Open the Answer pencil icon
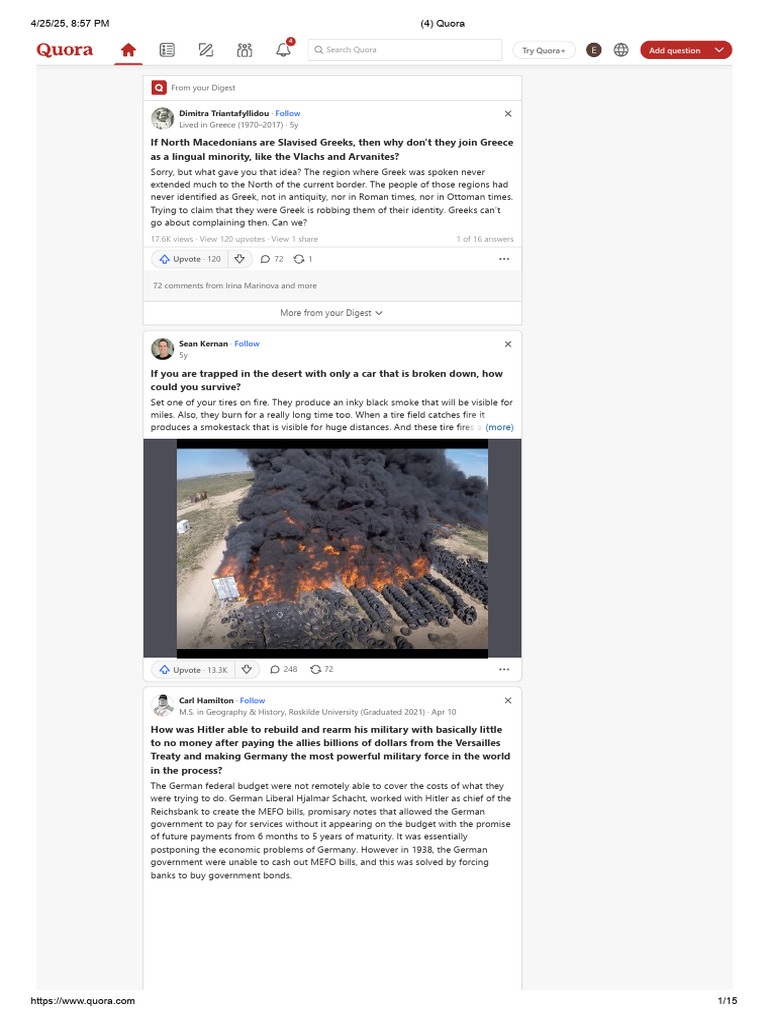 click(206, 50)
